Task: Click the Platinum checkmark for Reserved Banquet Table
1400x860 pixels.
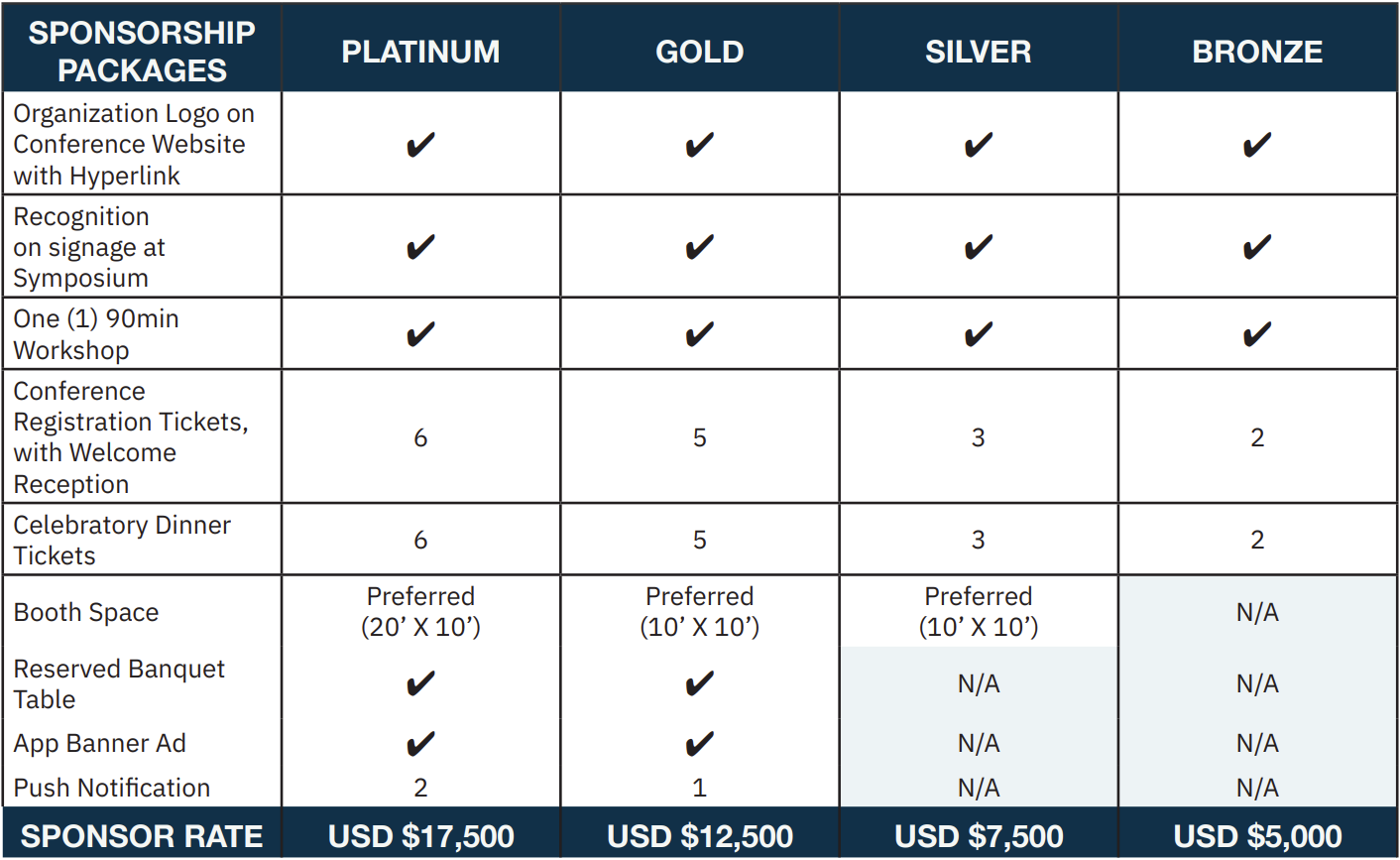Action: (x=420, y=683)
